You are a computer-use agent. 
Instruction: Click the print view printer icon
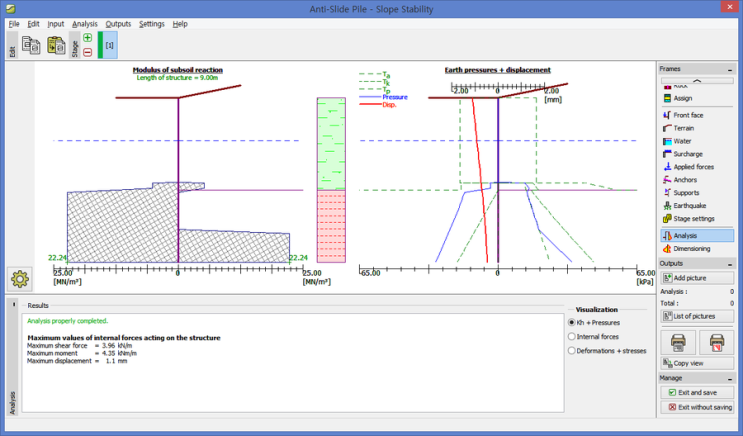click(678, 342)
